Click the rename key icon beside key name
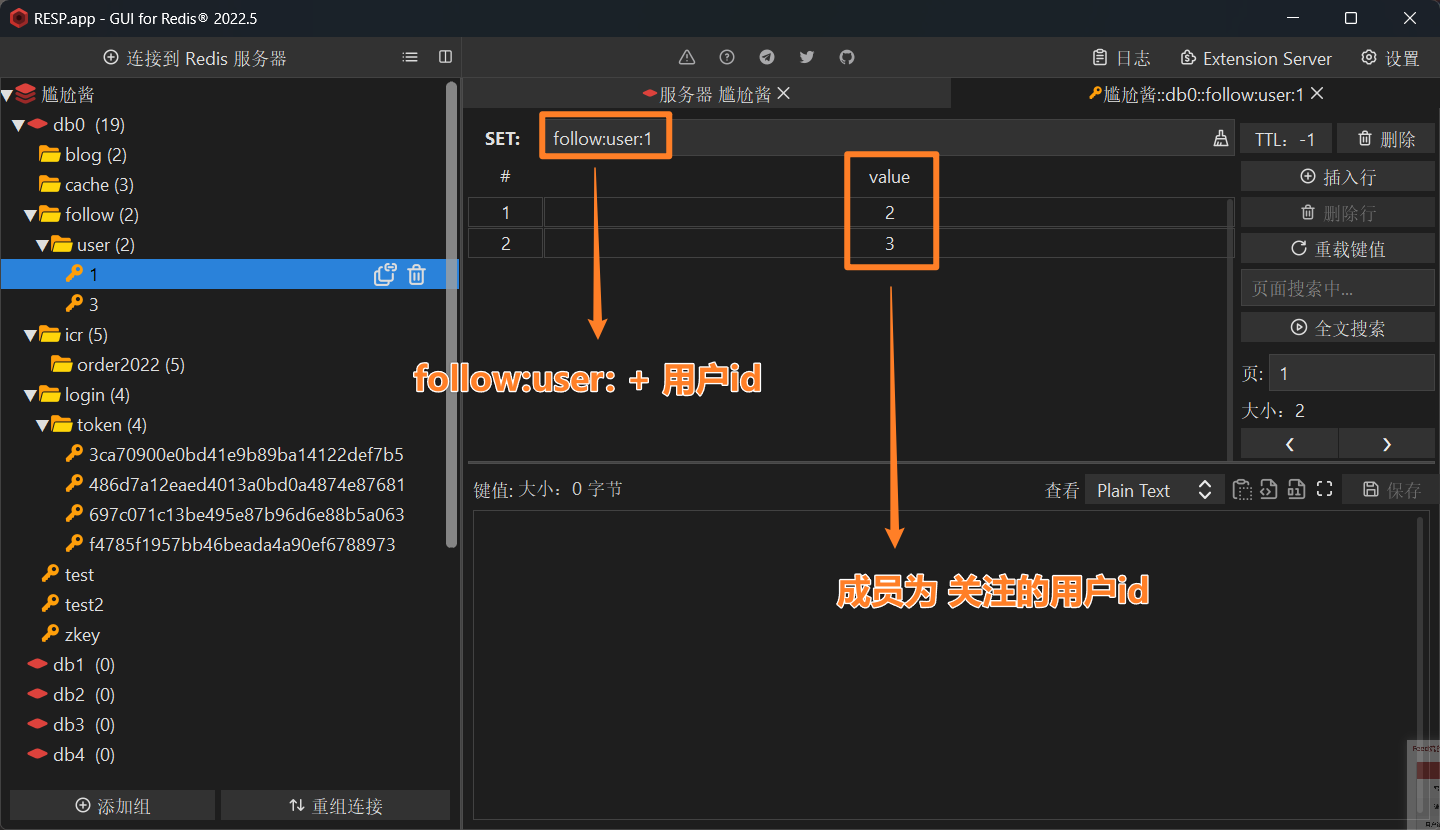Screen dimensions: 1440x830 (1221, 139)
